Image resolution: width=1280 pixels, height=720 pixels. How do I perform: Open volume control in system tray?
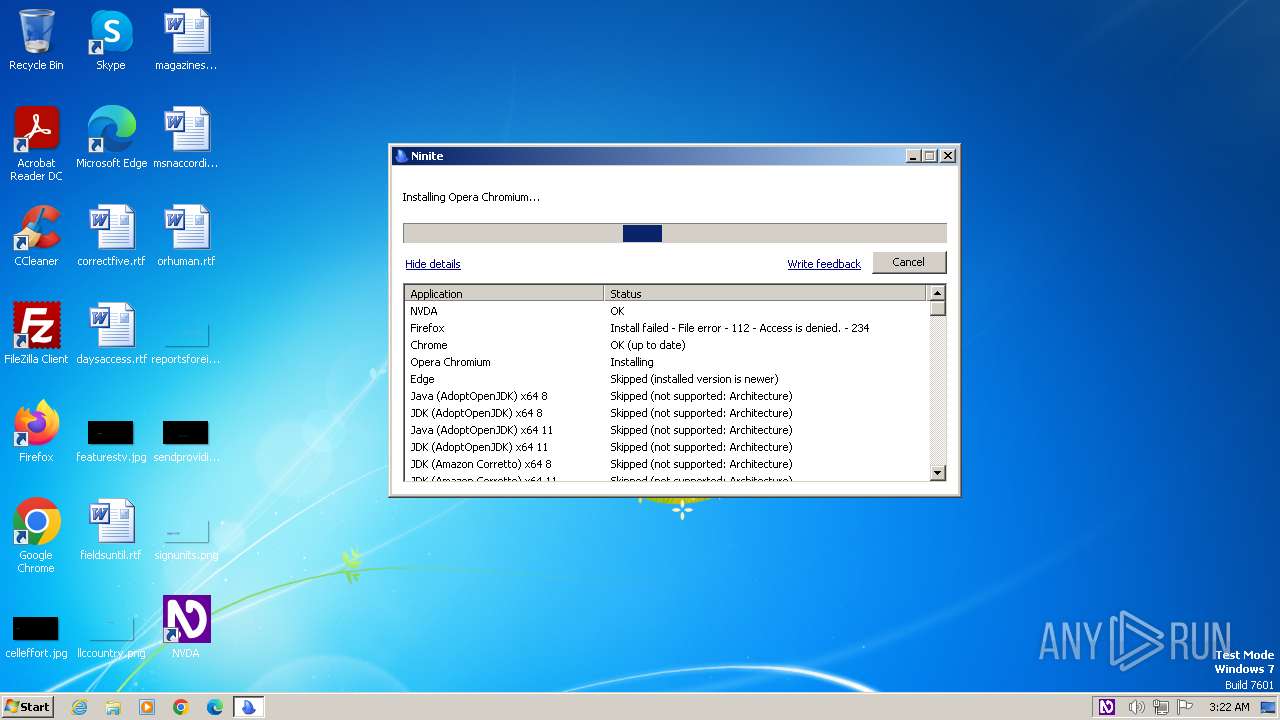1136,707
